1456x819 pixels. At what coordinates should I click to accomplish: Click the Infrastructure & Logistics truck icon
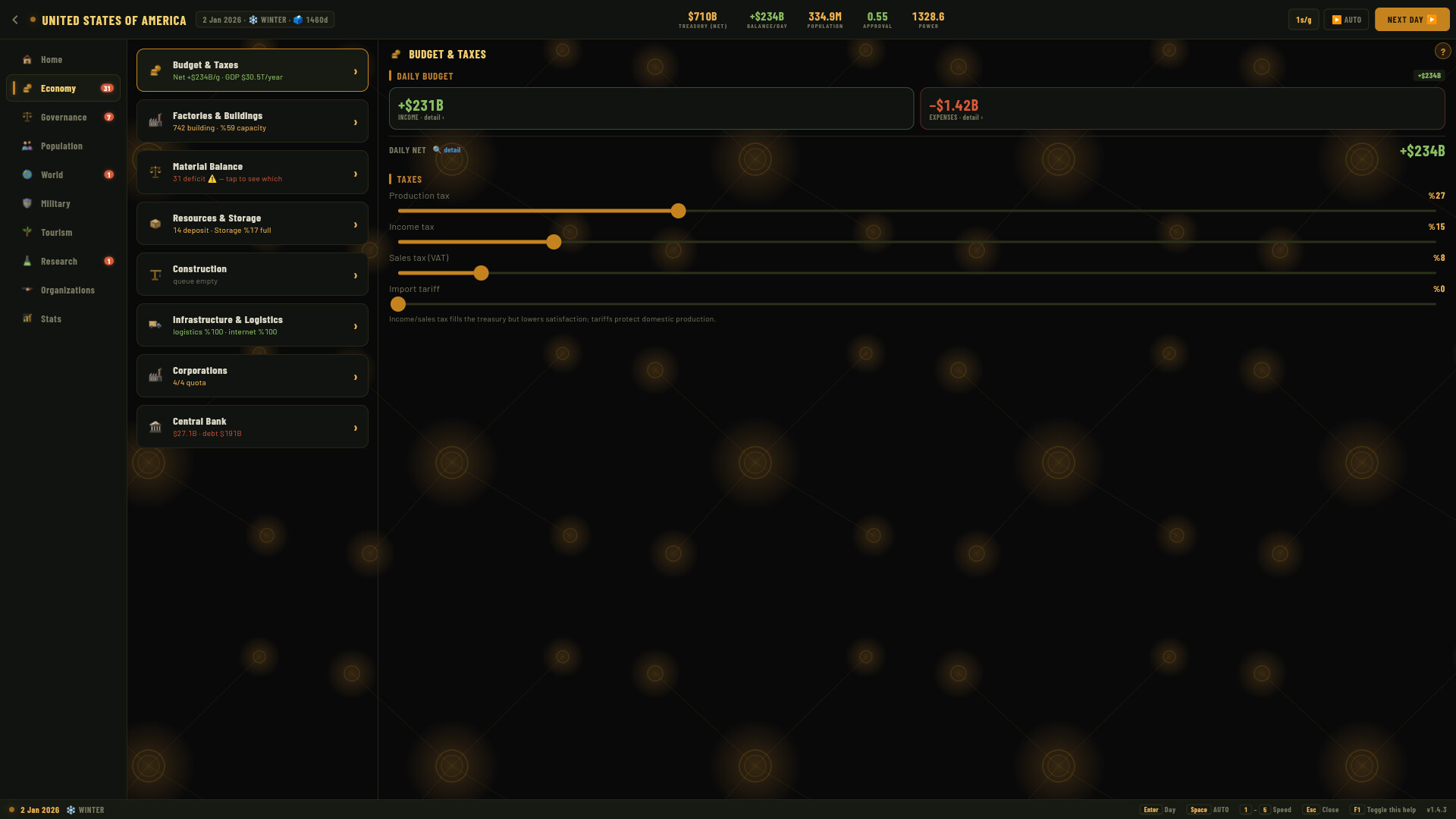pyautogui.click(x=155, y=325)
